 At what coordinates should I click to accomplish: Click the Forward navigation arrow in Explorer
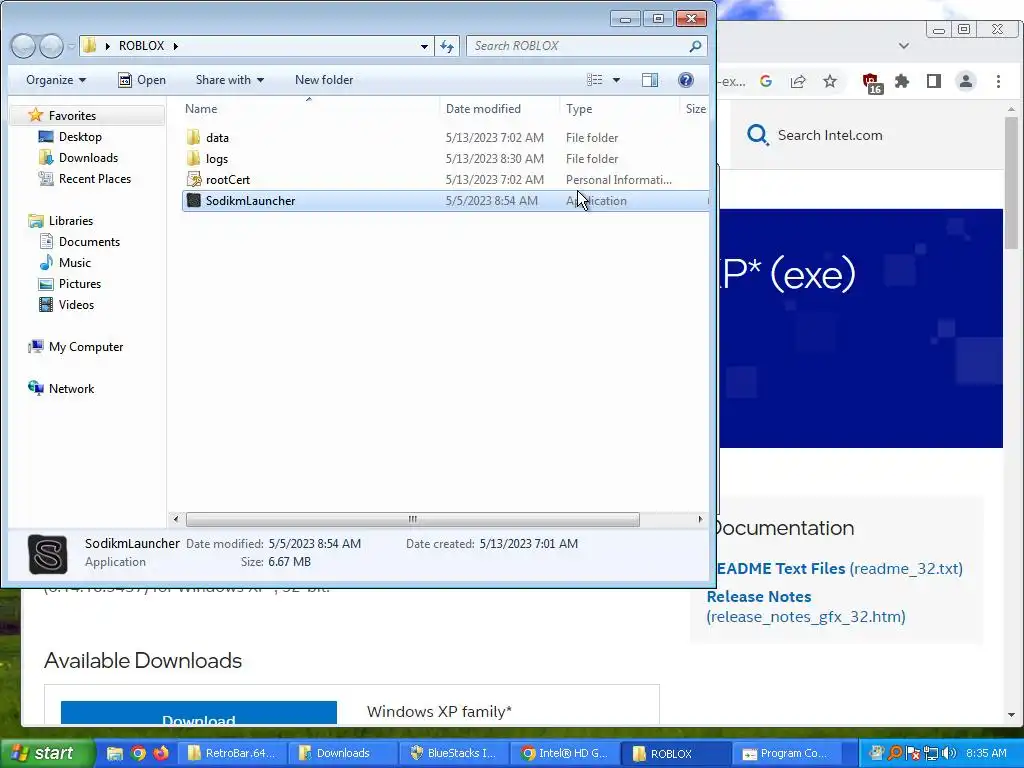point(51,46)
